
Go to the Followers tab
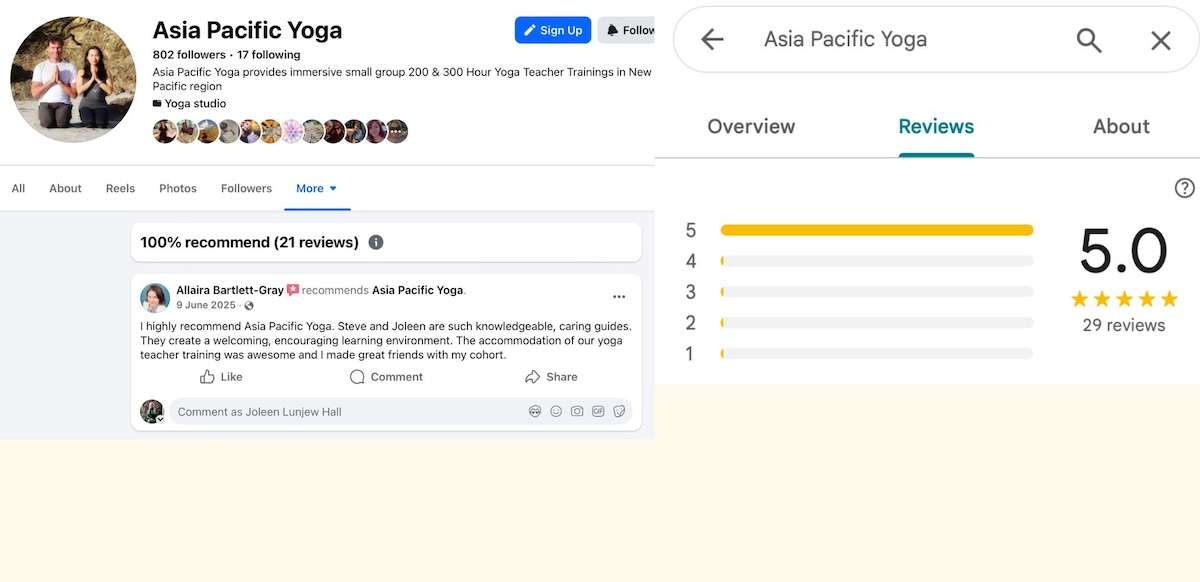[x=246, y=188]
